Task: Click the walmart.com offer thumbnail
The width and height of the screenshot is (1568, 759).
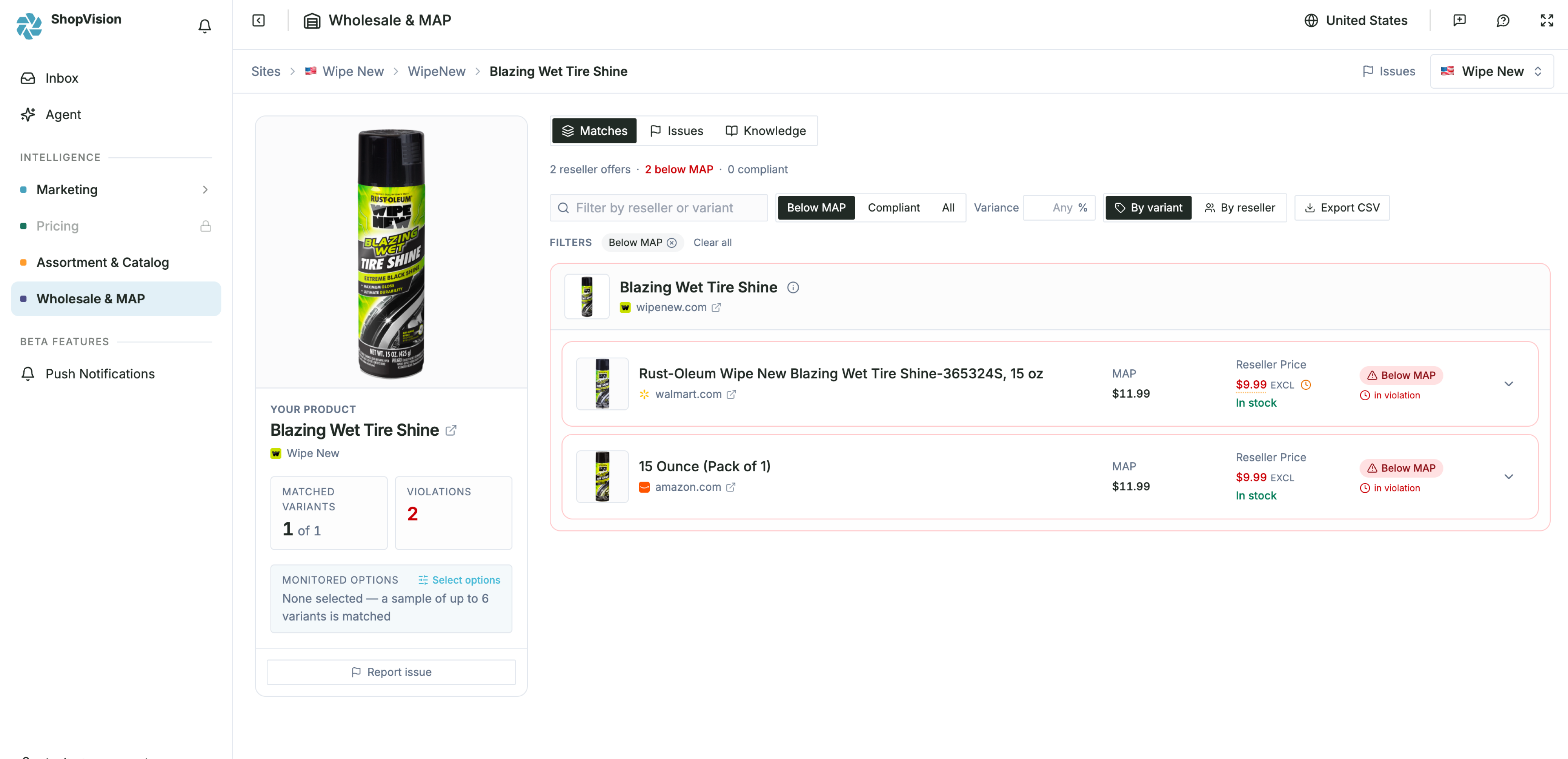Action: pyautogui.click(x=602, y=384)
